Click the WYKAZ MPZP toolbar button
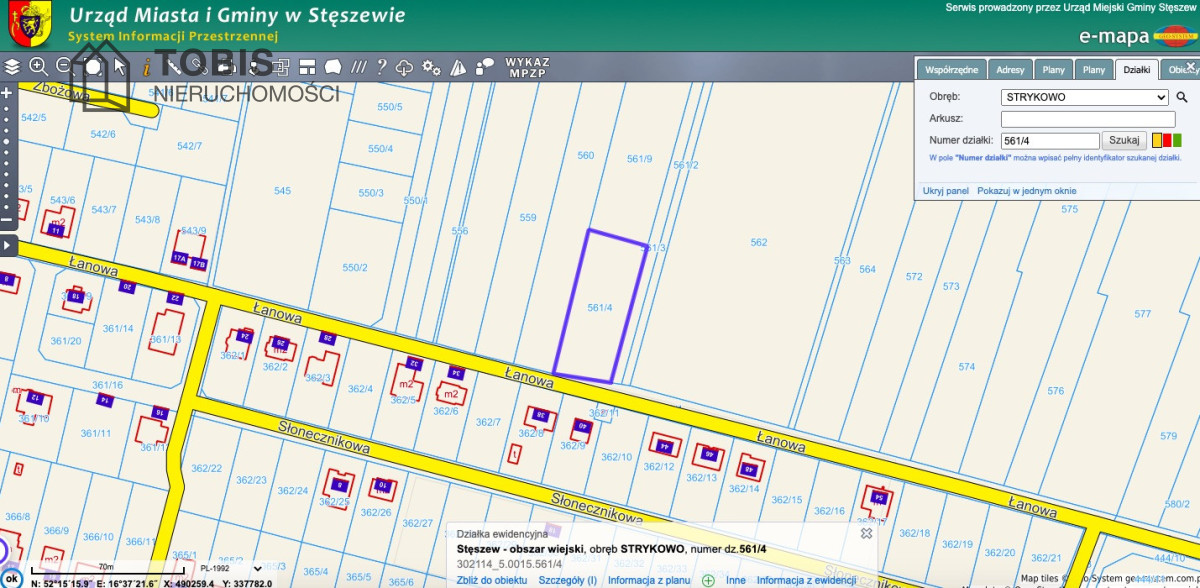1200x588 pixels. click(x=527, y=67)
